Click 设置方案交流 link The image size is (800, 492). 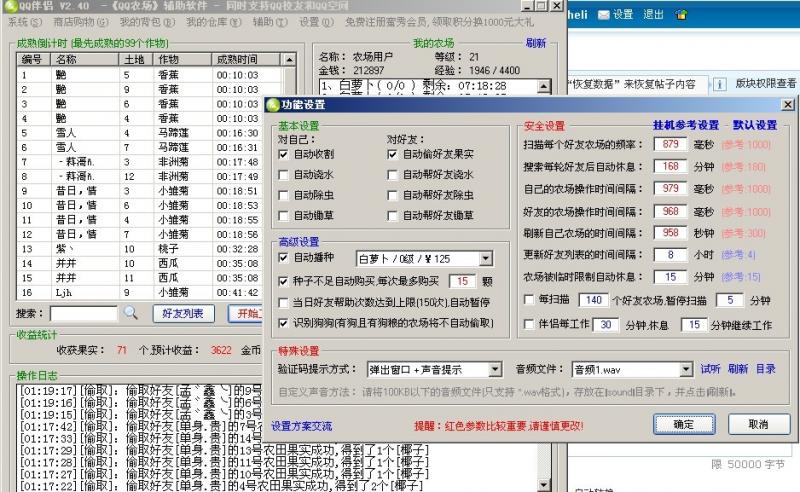pos(302,426)
